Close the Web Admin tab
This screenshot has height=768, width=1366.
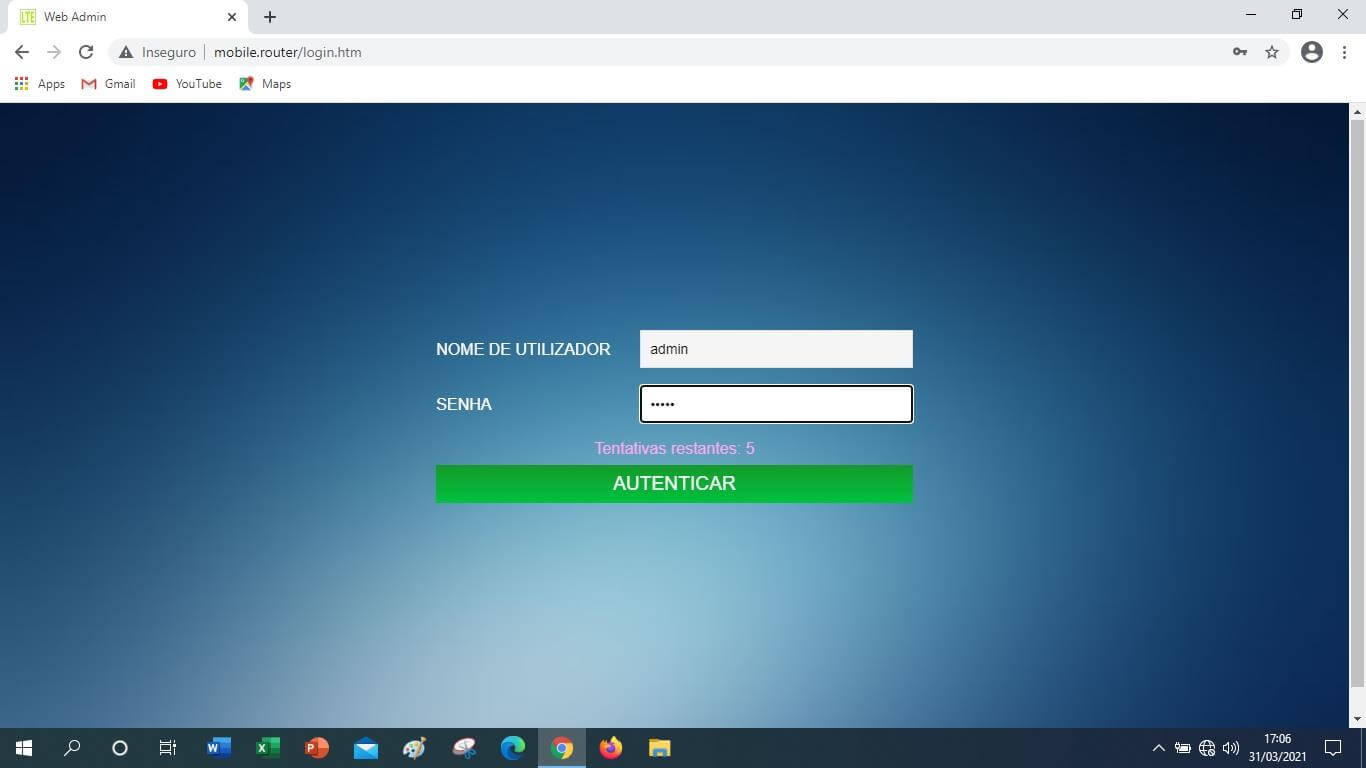click(x=232, y=17)
